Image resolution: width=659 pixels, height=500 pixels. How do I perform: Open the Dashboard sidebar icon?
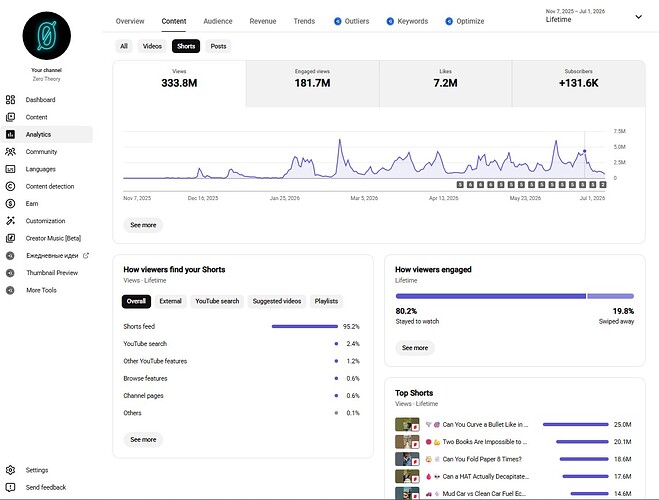click(x=11, y=100)
